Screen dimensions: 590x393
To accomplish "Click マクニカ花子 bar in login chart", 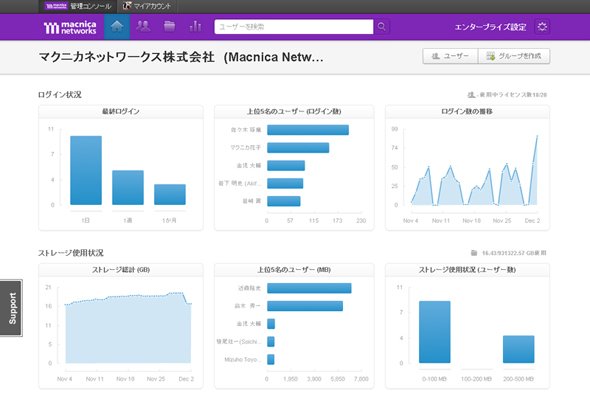I will (298, 148).
